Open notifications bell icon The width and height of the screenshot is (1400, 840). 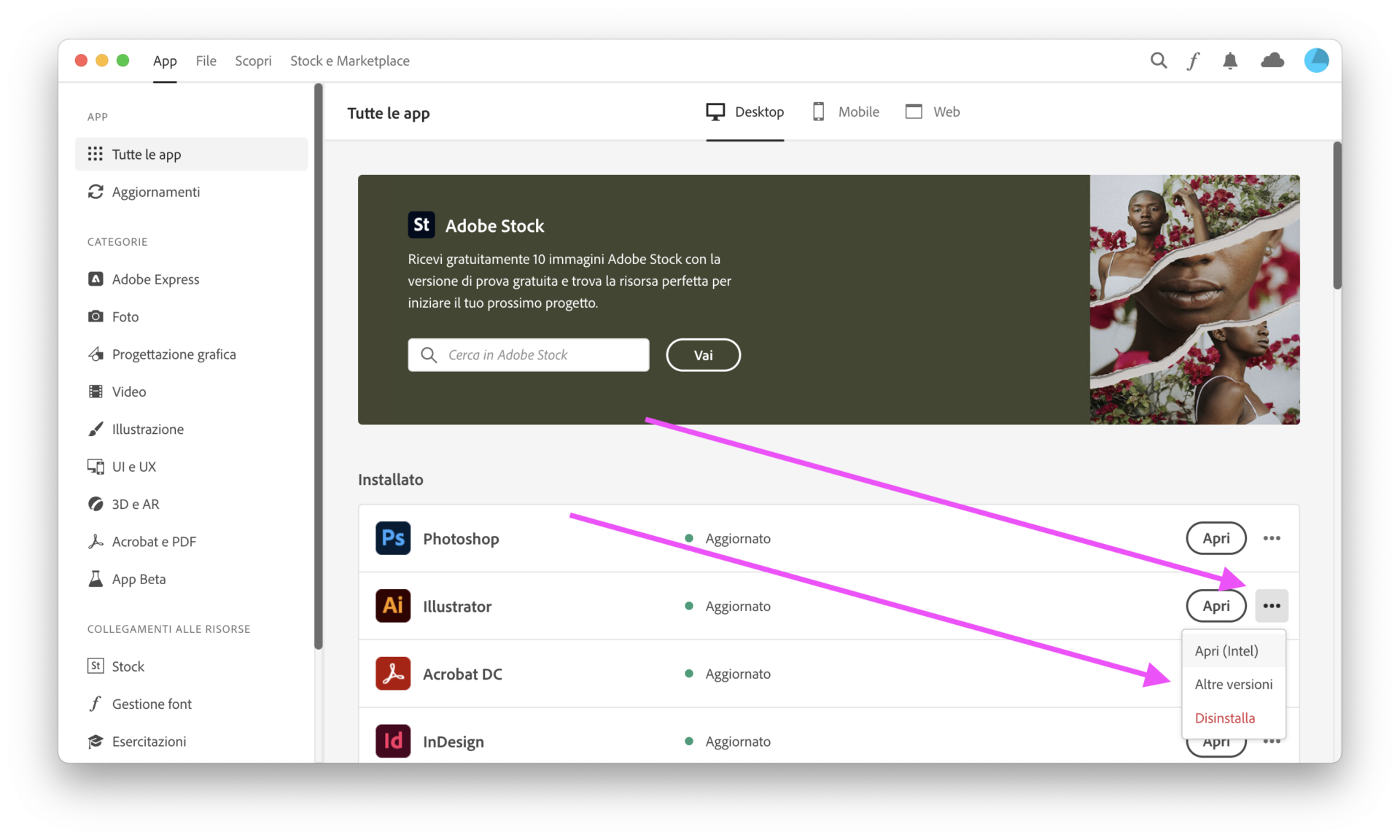[1230, 61]
